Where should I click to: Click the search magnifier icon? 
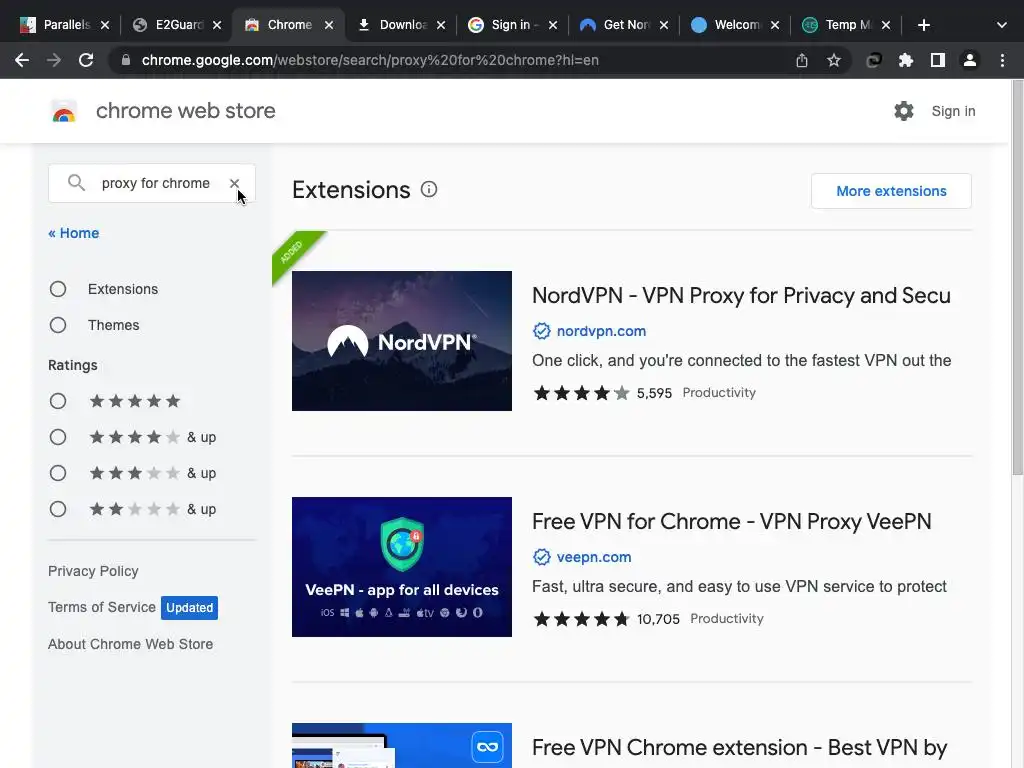point(76,183)
